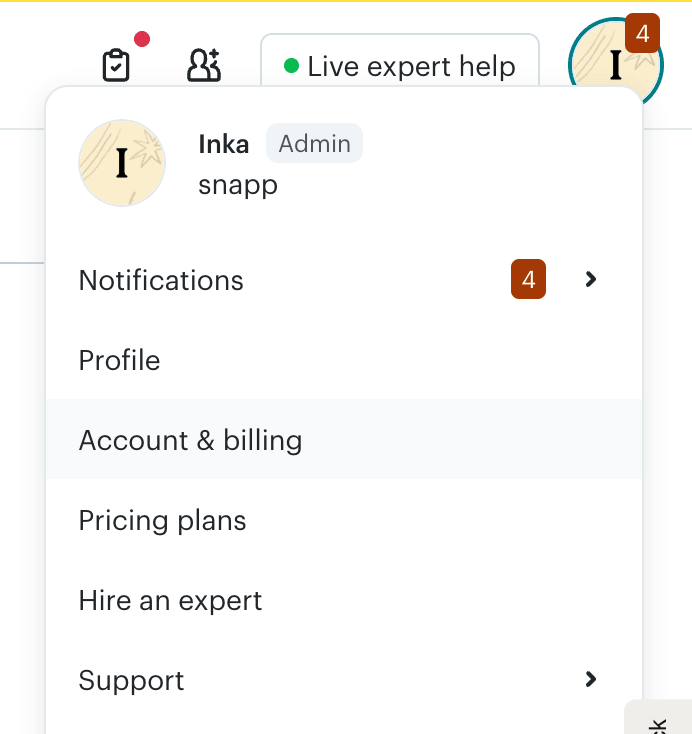Choose Hire an expert
This screenshot has width=692, height=734.
tap(344, 600)
